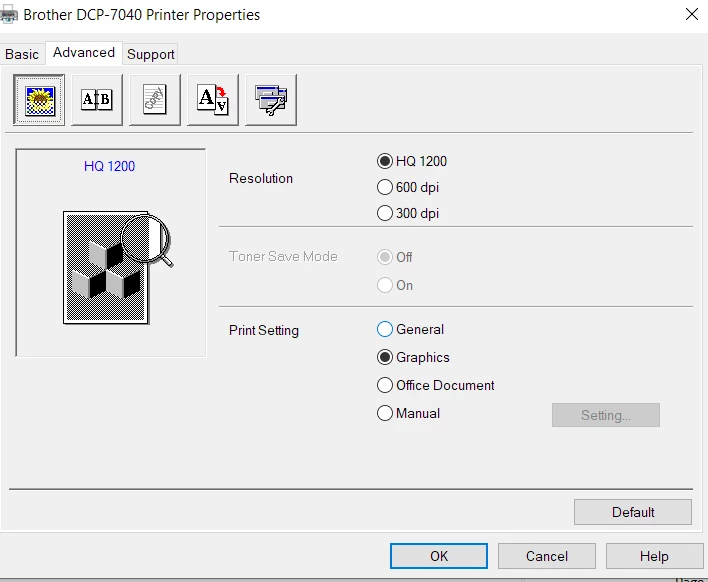Open the Device Options wrench icon

click(271, 100)
